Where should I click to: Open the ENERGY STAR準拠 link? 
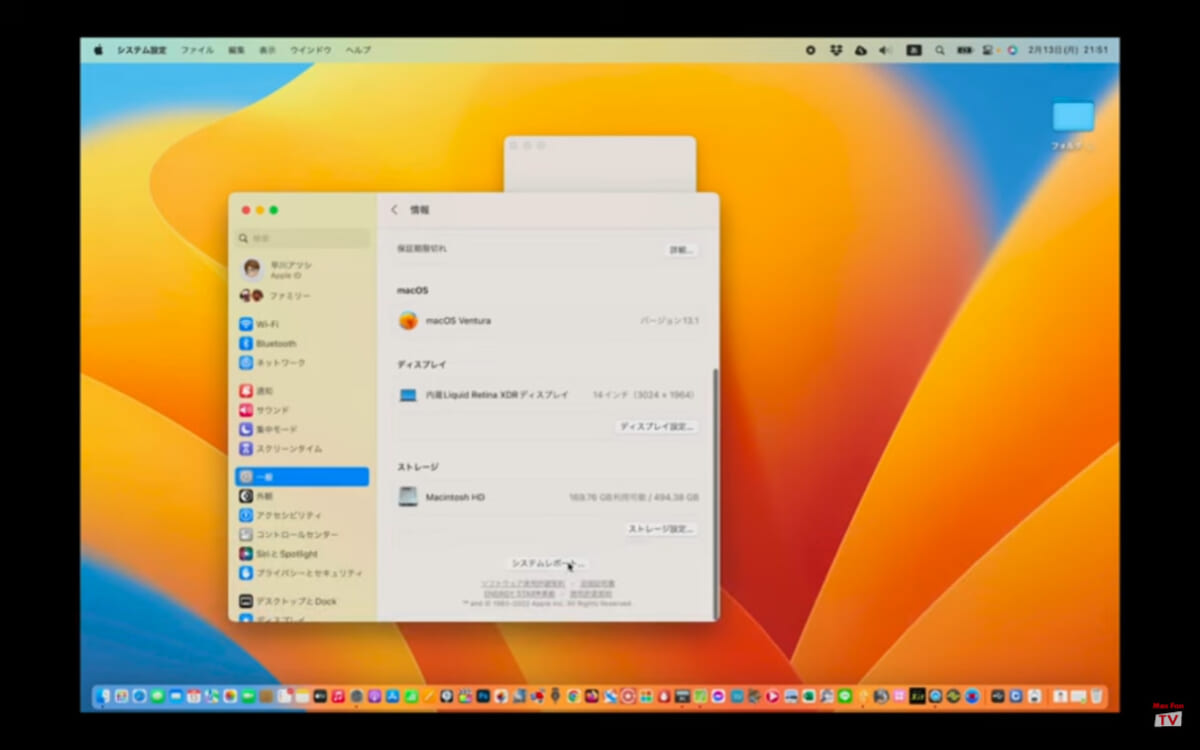coord(520,594)
